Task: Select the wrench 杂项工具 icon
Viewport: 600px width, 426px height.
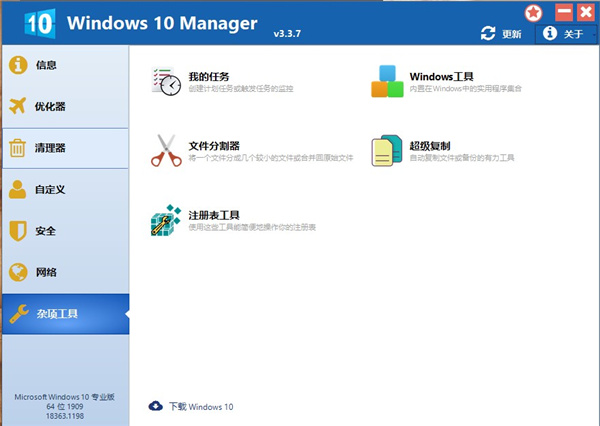Action: pos(19,314)
